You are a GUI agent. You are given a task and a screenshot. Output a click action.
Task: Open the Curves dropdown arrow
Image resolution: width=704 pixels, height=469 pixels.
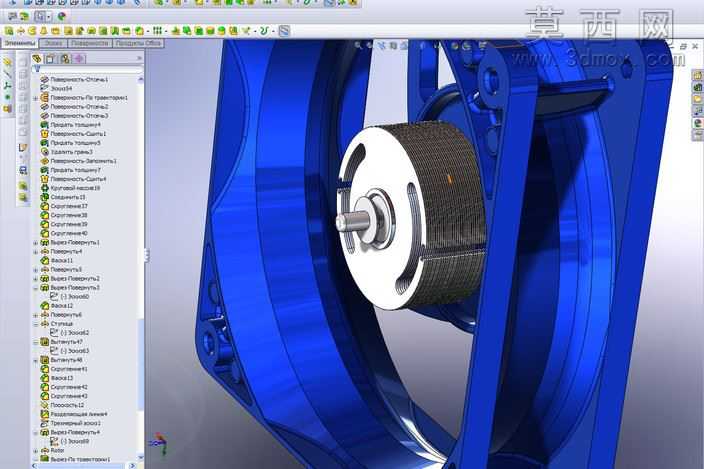(273, 31)
